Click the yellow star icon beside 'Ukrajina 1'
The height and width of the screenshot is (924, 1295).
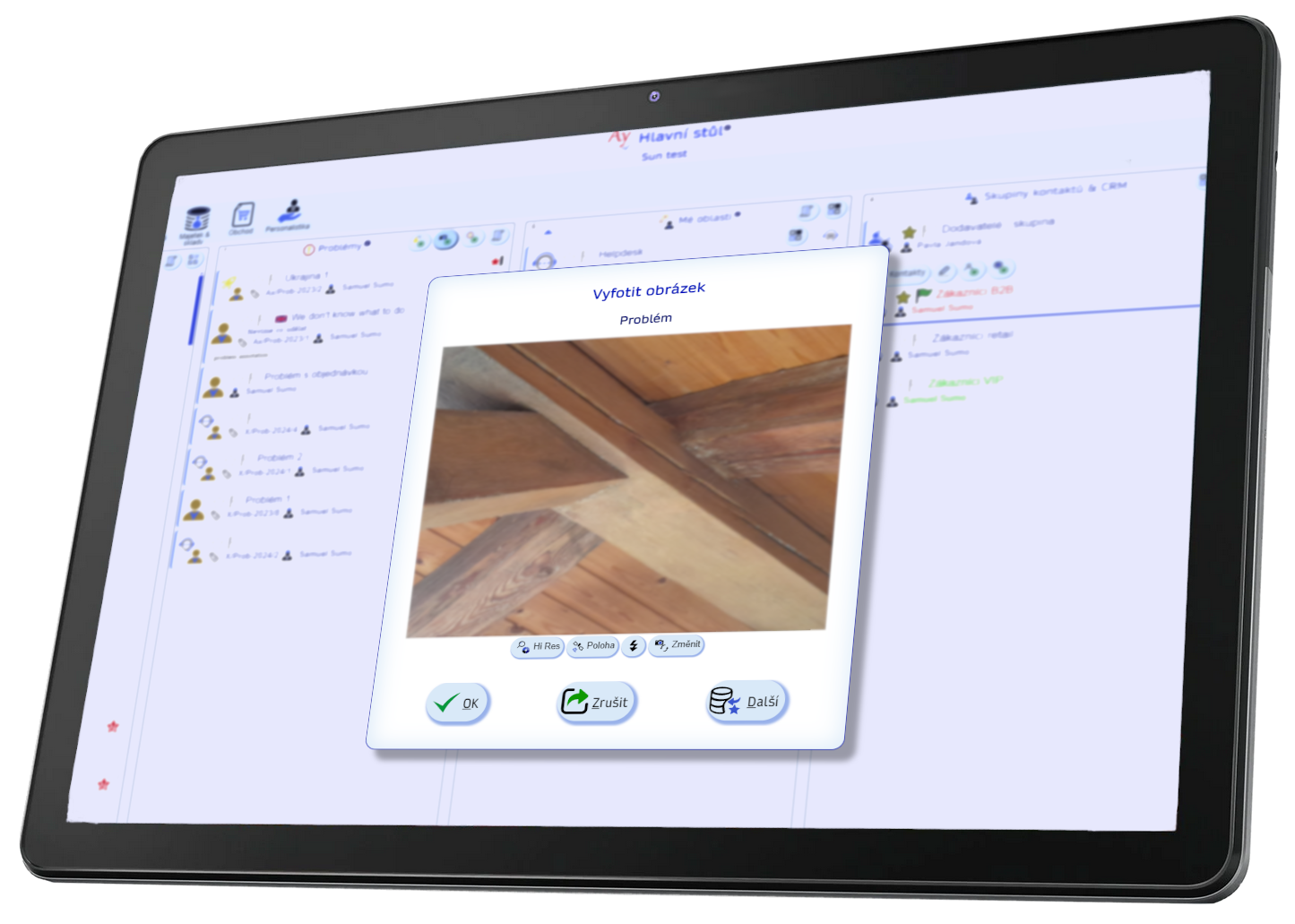229,282
